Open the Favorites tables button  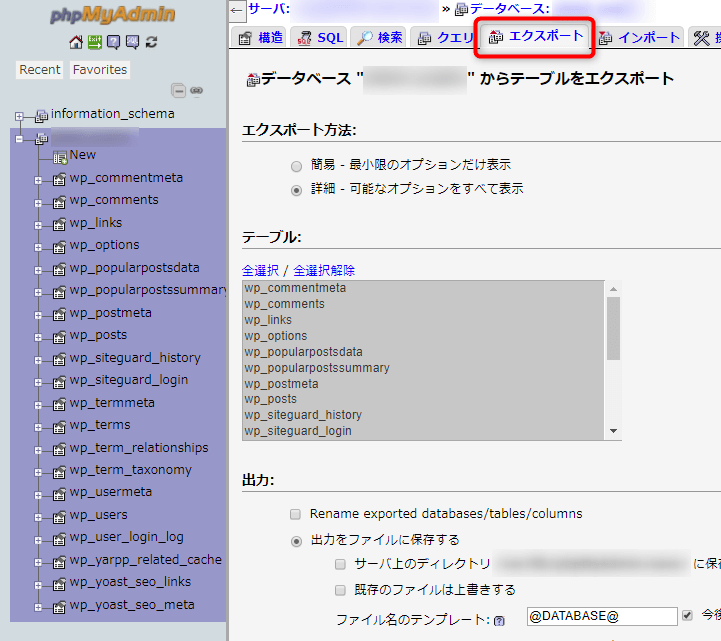tap(100, 69)
